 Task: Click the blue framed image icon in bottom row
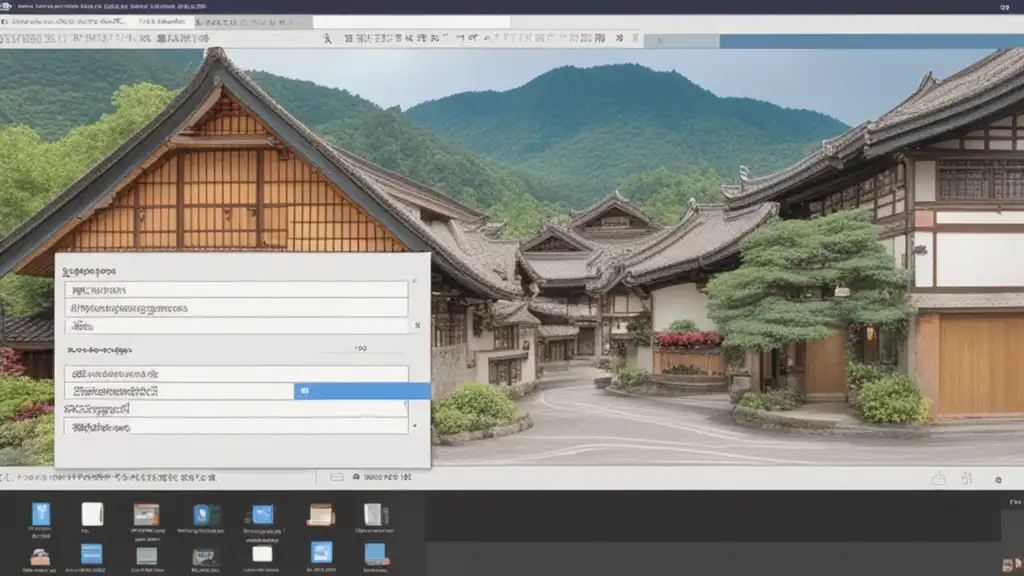click(320, 553)
